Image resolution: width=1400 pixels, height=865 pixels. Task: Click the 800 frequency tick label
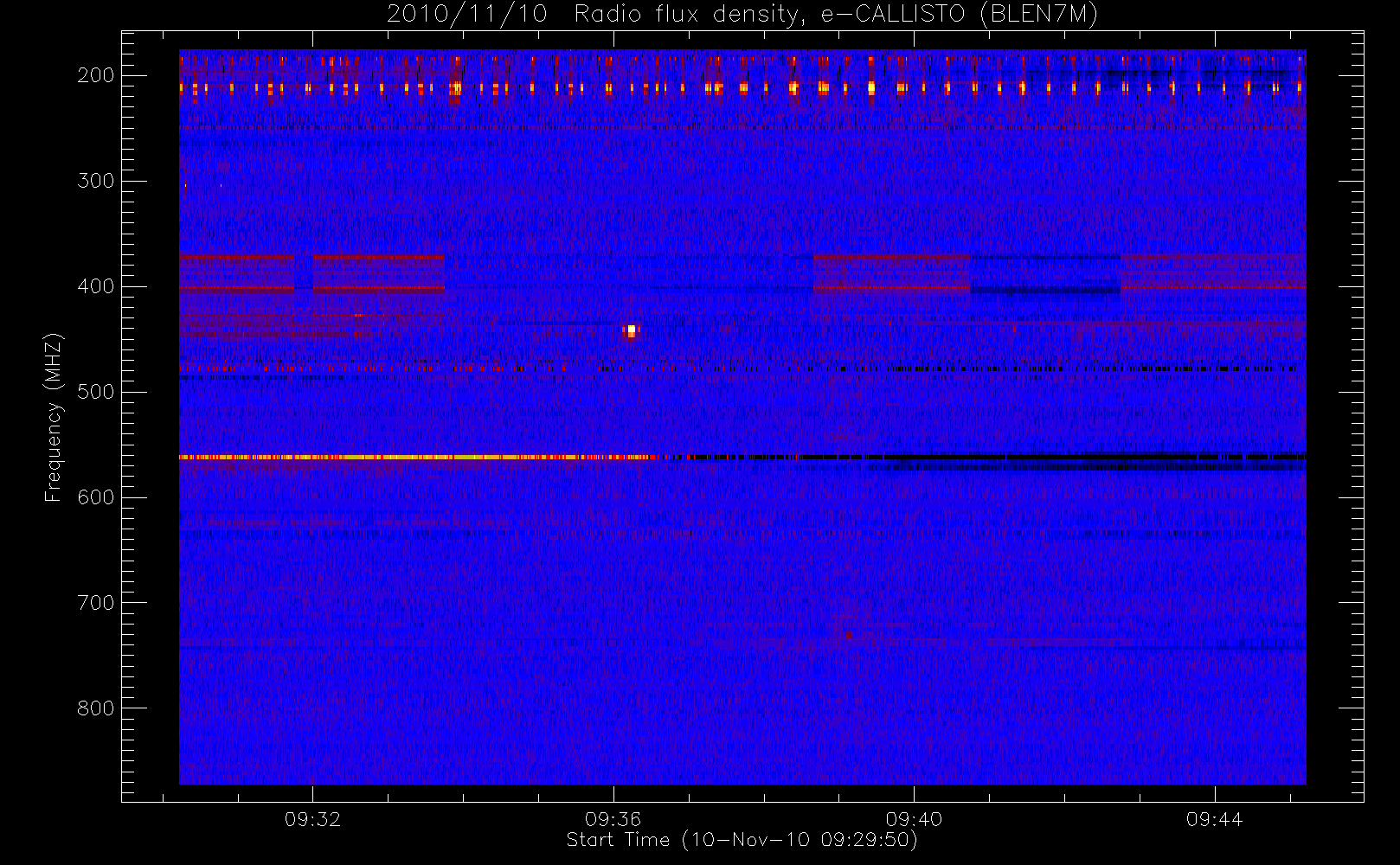(96, 708)
